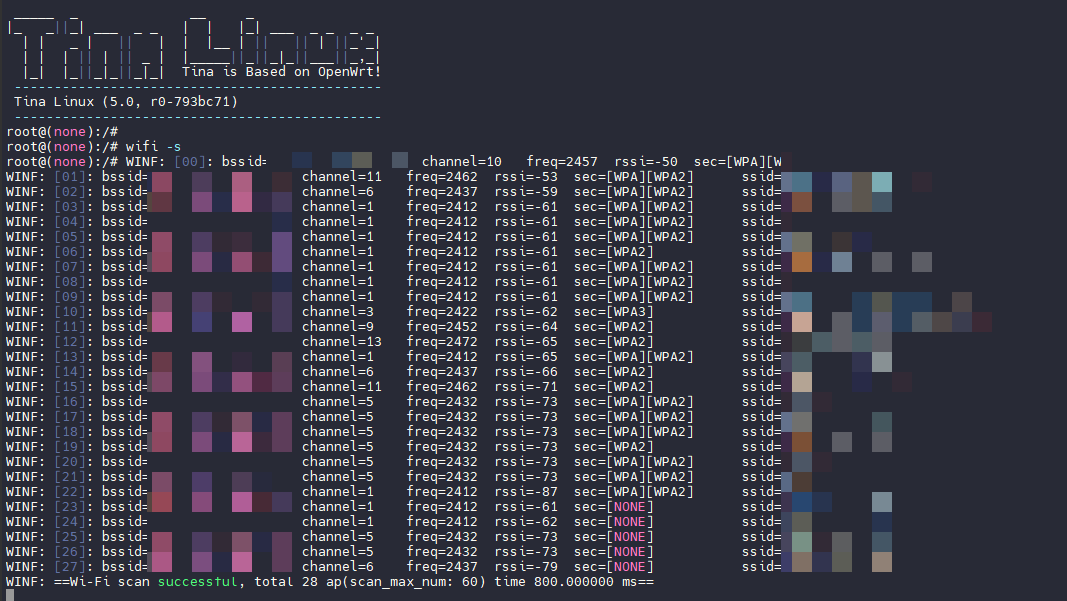Click 'rssi=-87' on entry [22]

pos(525,491)
